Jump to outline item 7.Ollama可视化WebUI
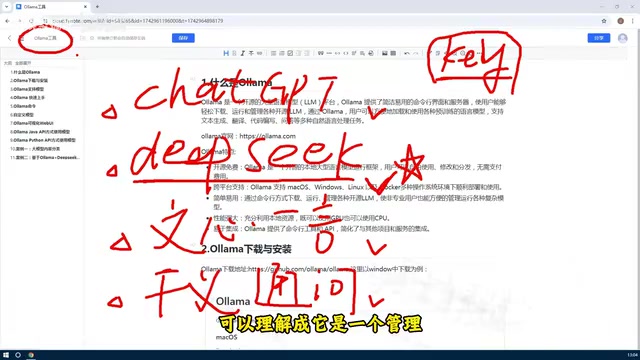 point(32,123)
